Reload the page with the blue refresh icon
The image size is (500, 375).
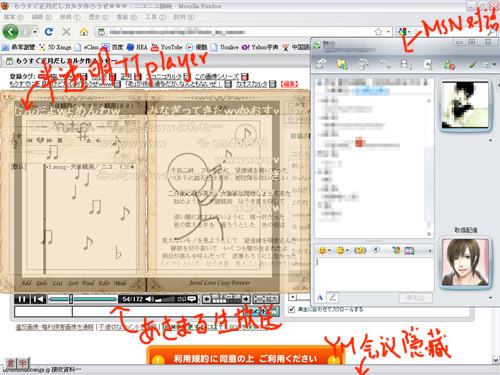[x=49, y=32]
